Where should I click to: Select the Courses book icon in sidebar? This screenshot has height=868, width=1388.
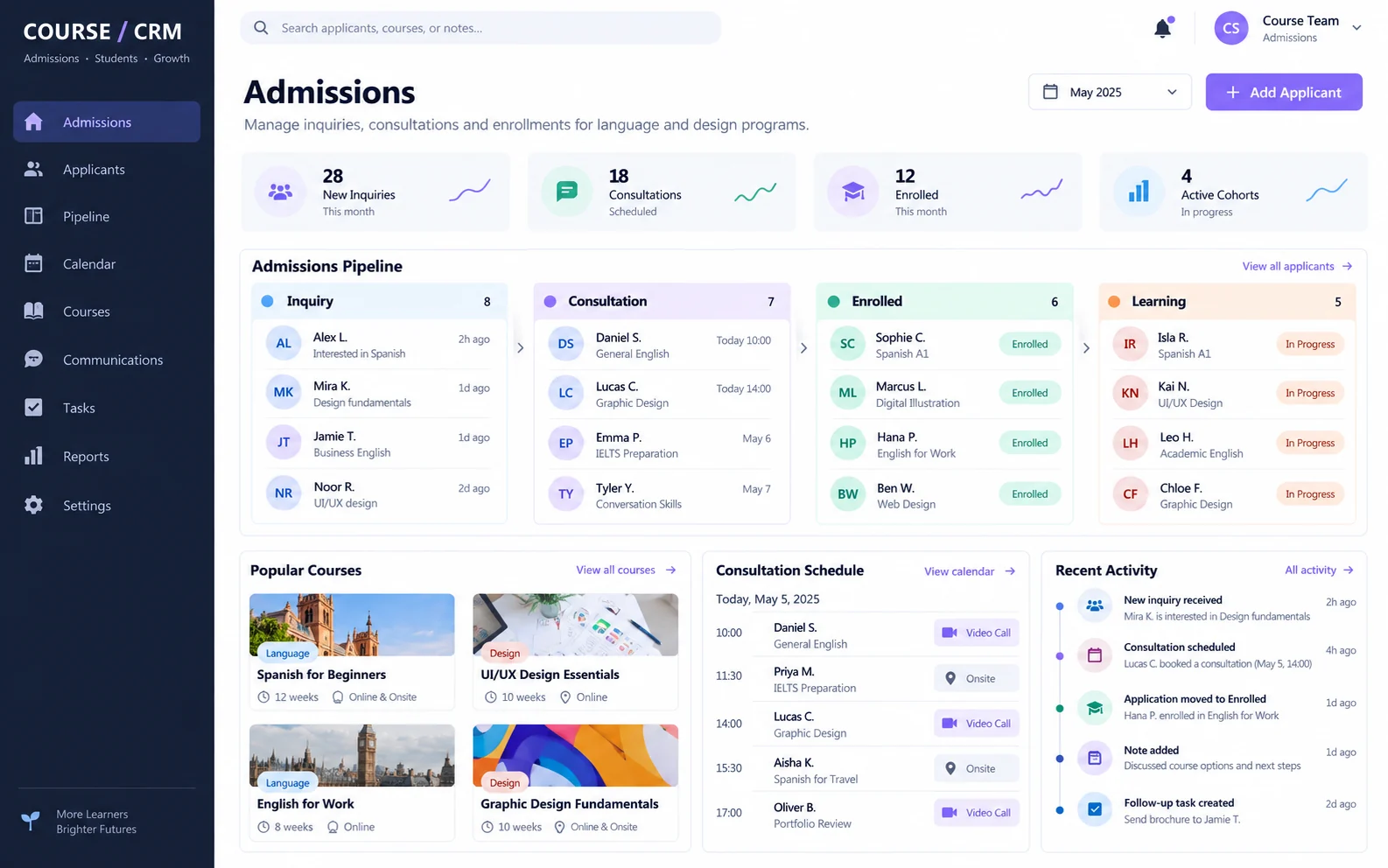(33, 311)
